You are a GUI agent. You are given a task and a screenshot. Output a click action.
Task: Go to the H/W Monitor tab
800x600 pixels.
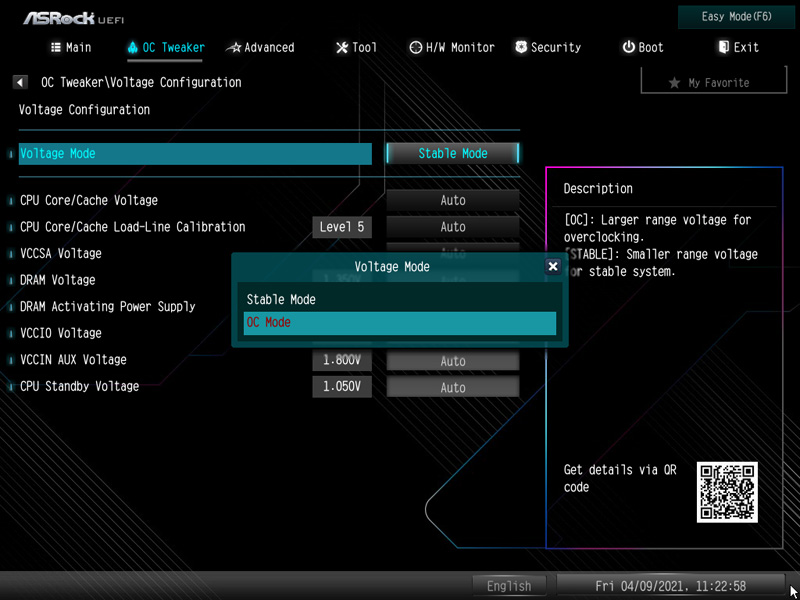click(452, 47)
